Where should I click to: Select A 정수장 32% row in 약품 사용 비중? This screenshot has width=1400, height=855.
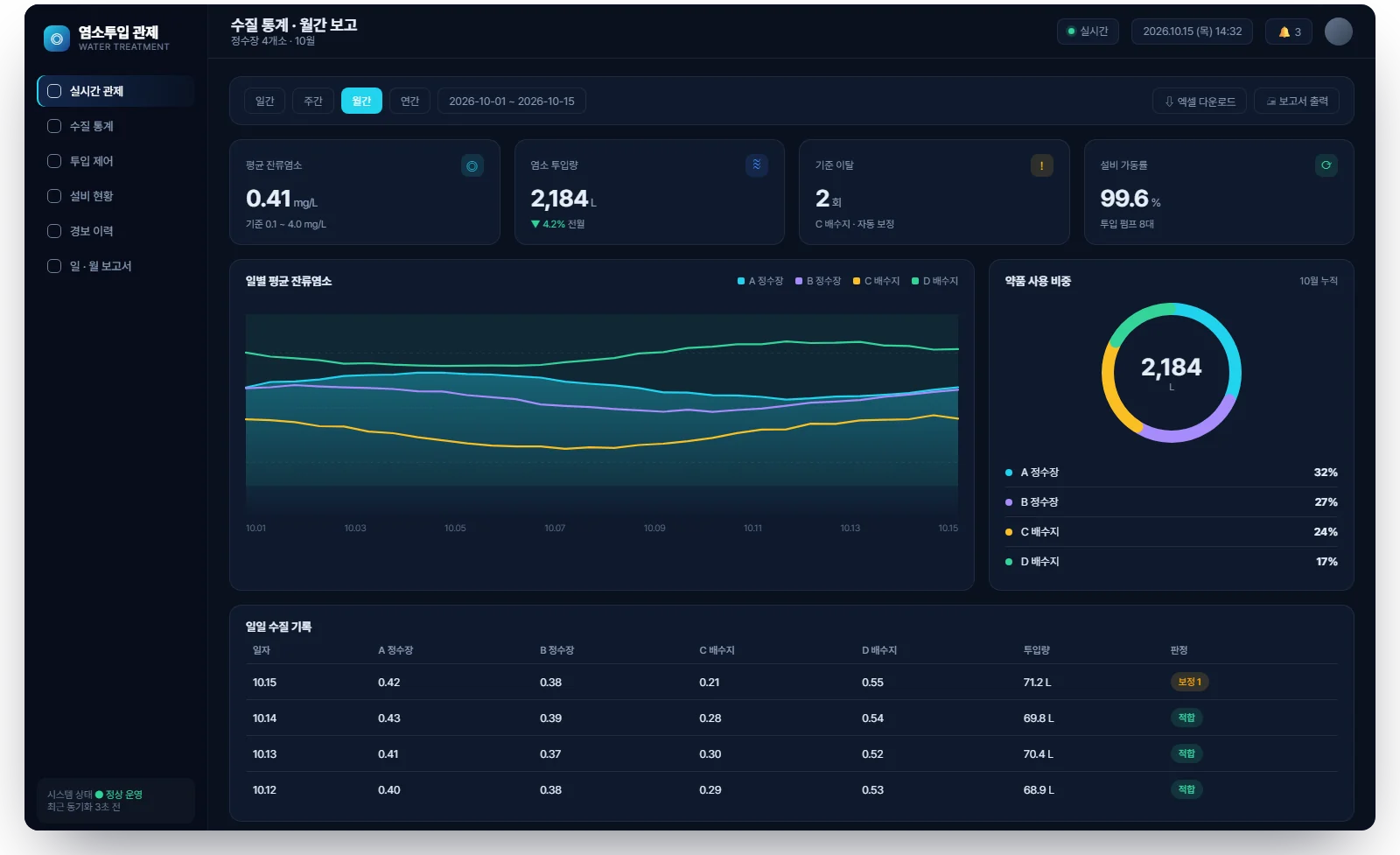coord(1171,473)
